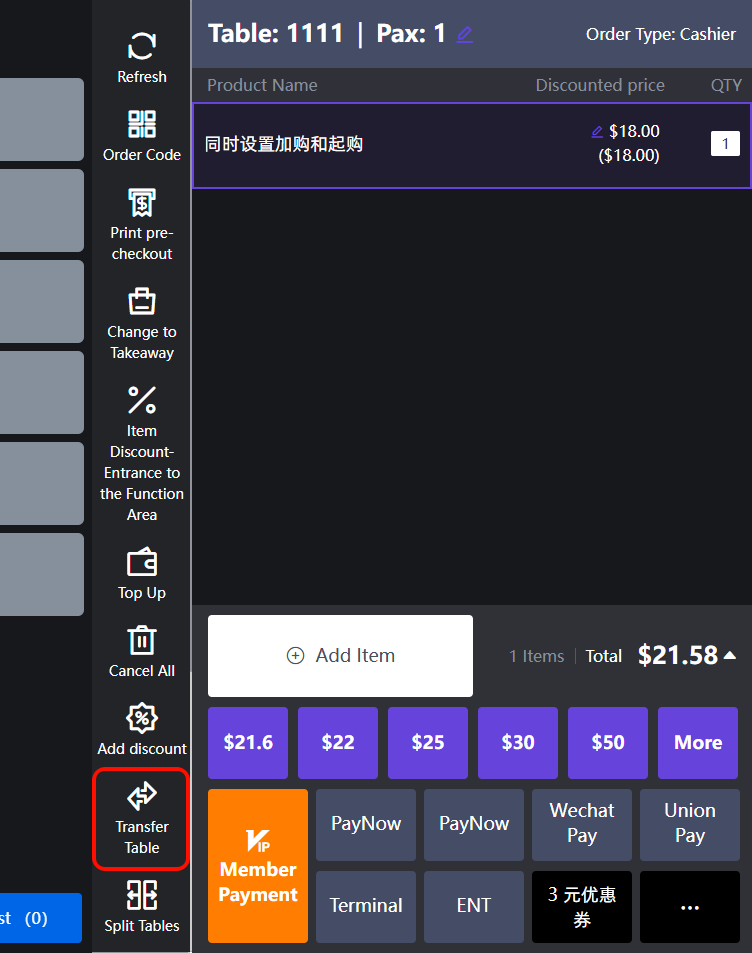Select the $50 quick cash amount
This screenshot has height=953, width=752.
coord(608,742)
